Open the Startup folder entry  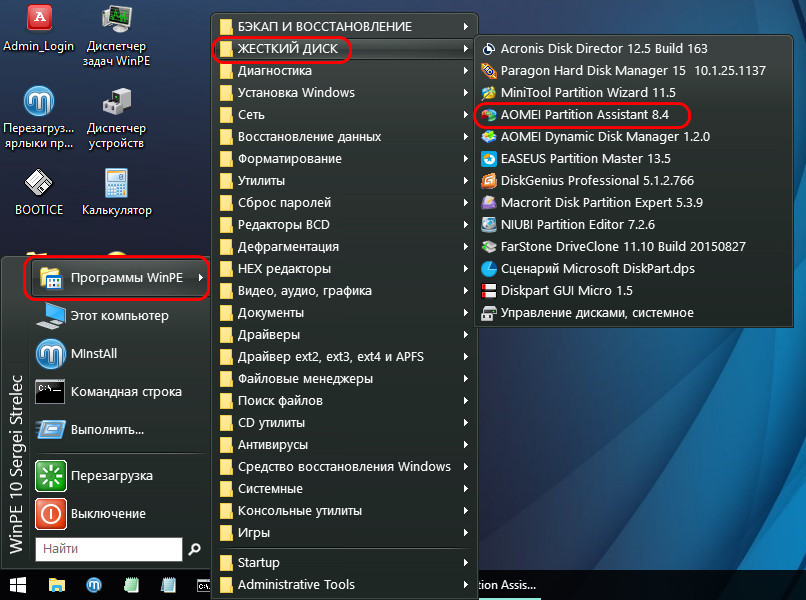click(x=344, y=563)
